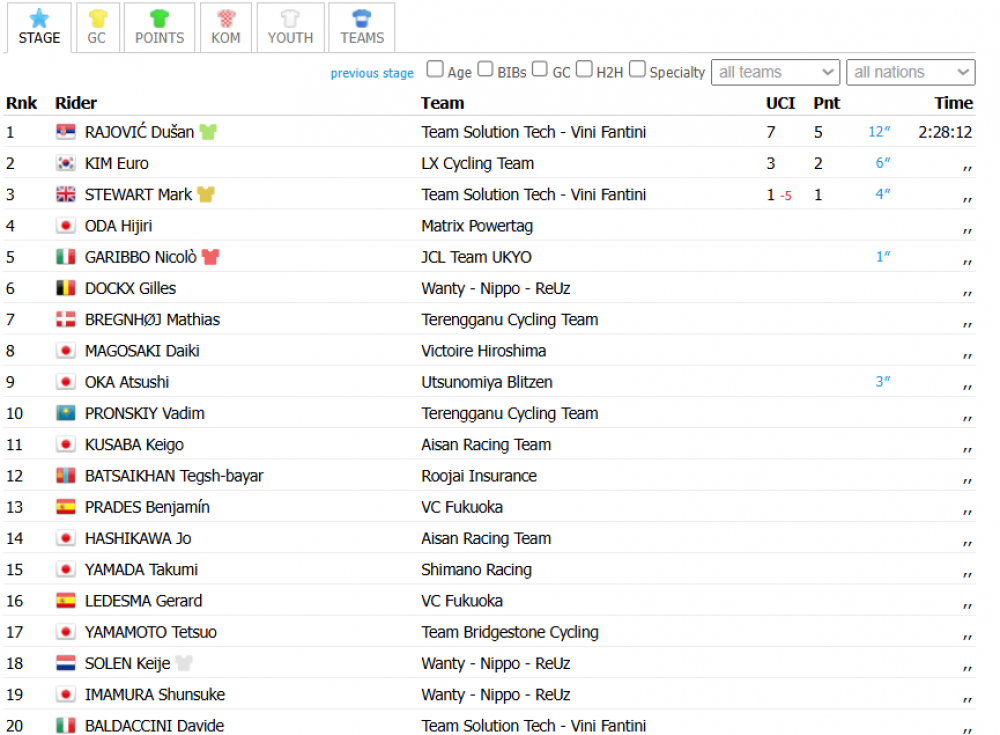Open rider KIM Euro's profile
This screenshot has width=1000, height=735.
point(117,163)
